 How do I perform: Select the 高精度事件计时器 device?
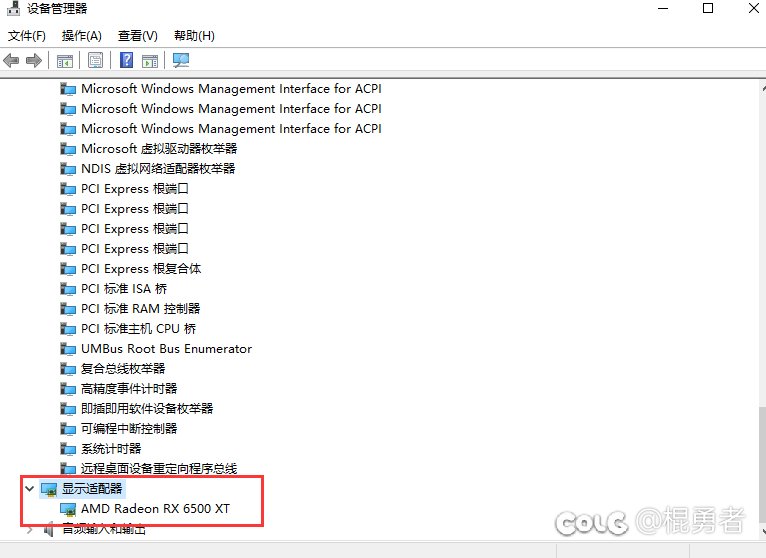(129, 389)
